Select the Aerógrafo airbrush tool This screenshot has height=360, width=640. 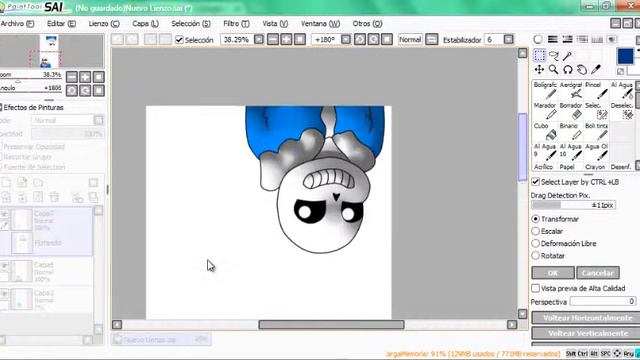click(x=571, y=90)
